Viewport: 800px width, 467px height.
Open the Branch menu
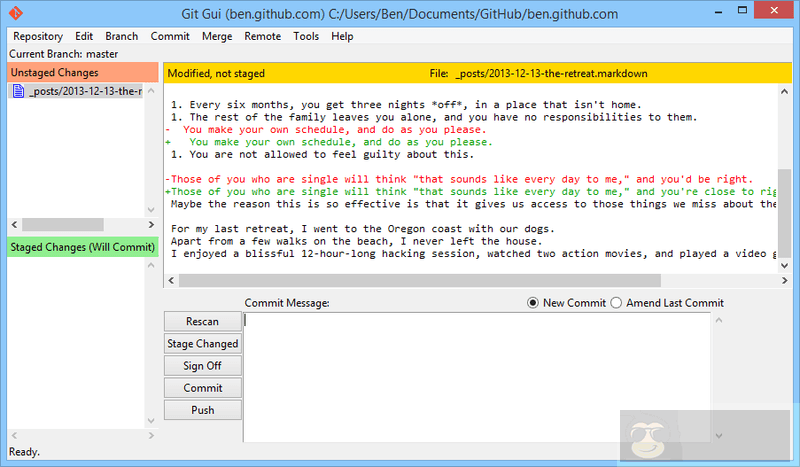click(x=121, y=36)
